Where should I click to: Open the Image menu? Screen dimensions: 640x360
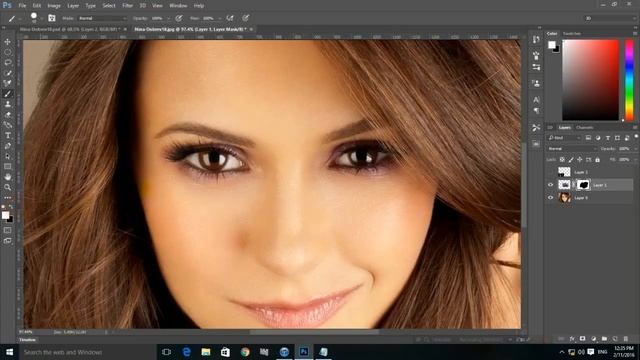coord(53,6)
